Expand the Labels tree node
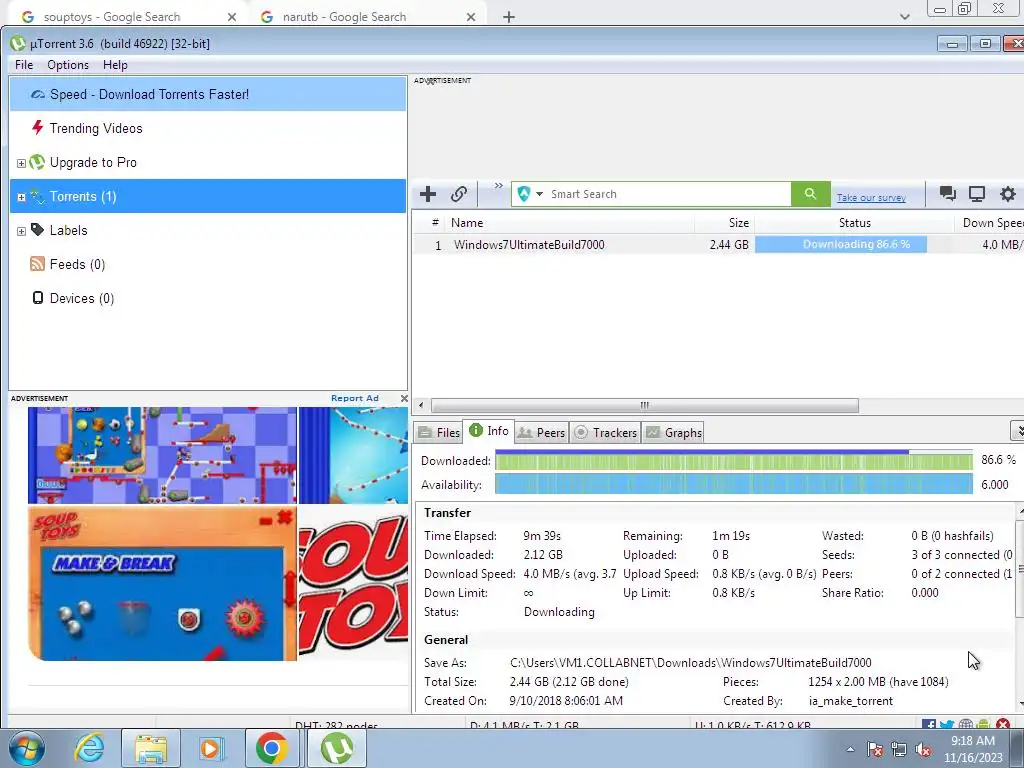The height and width of the screenshot is (768, 1024). [21, 231]
